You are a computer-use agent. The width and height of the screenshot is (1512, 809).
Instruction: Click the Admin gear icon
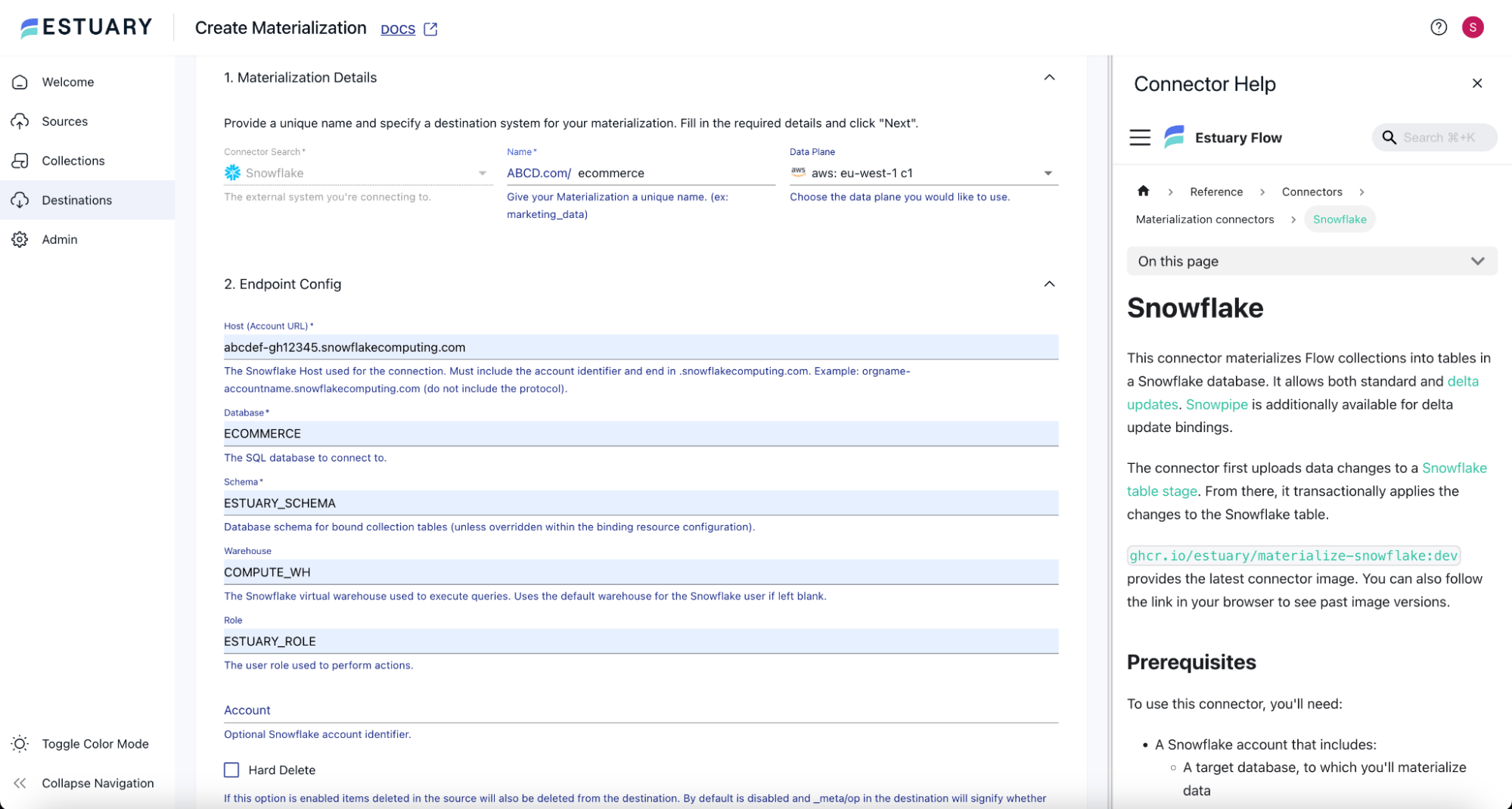coord(20,239)
